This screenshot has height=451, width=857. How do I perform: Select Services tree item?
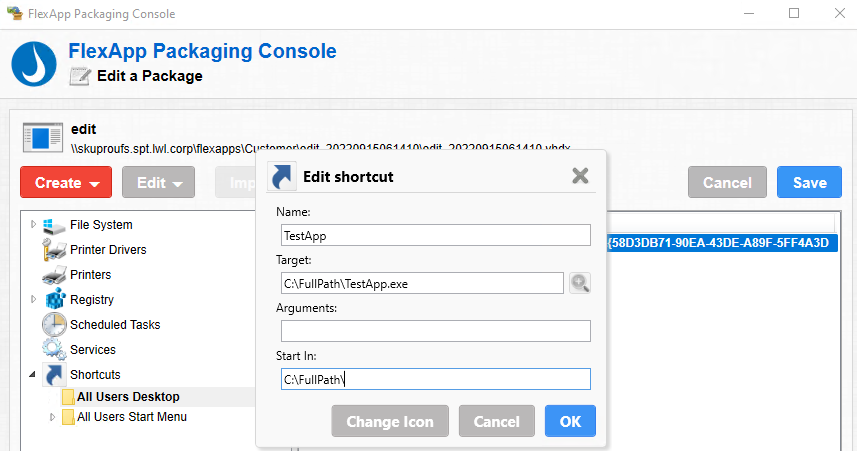point(93,350)
